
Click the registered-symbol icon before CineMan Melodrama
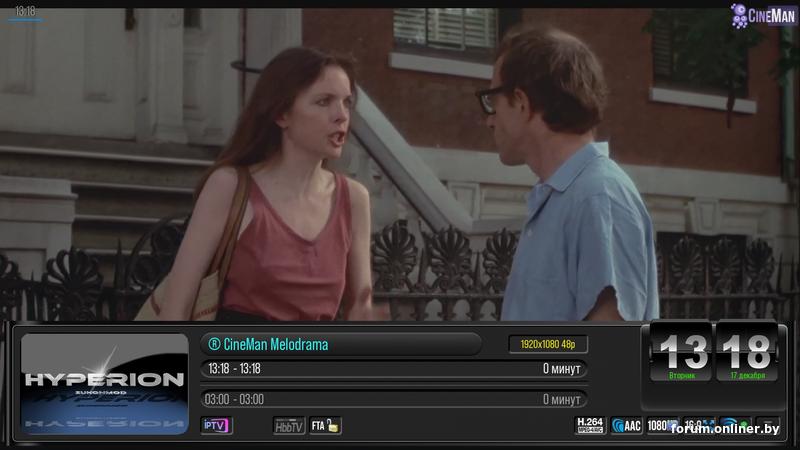tap(214, 344)
